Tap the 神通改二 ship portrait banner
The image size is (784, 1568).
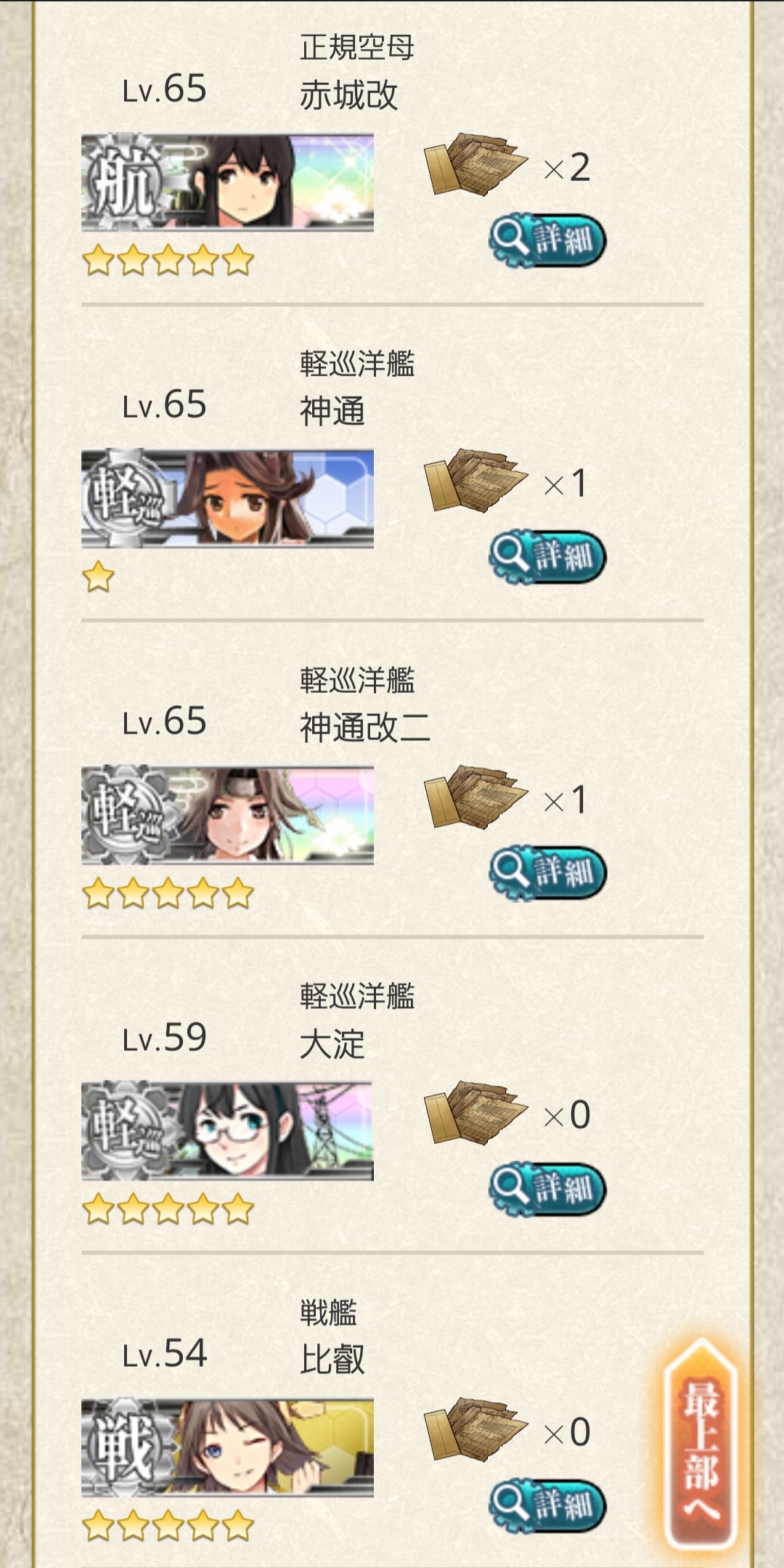click(227, 815)
